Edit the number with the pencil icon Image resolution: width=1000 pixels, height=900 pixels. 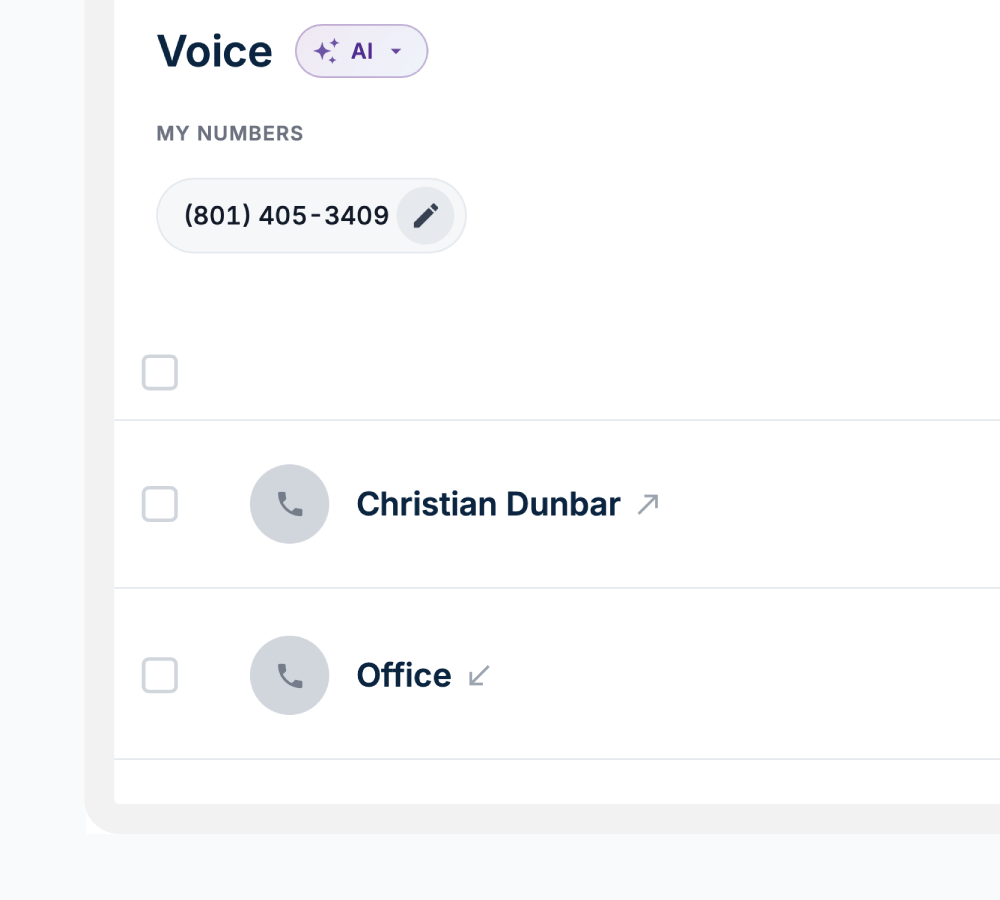coord(426,216)
